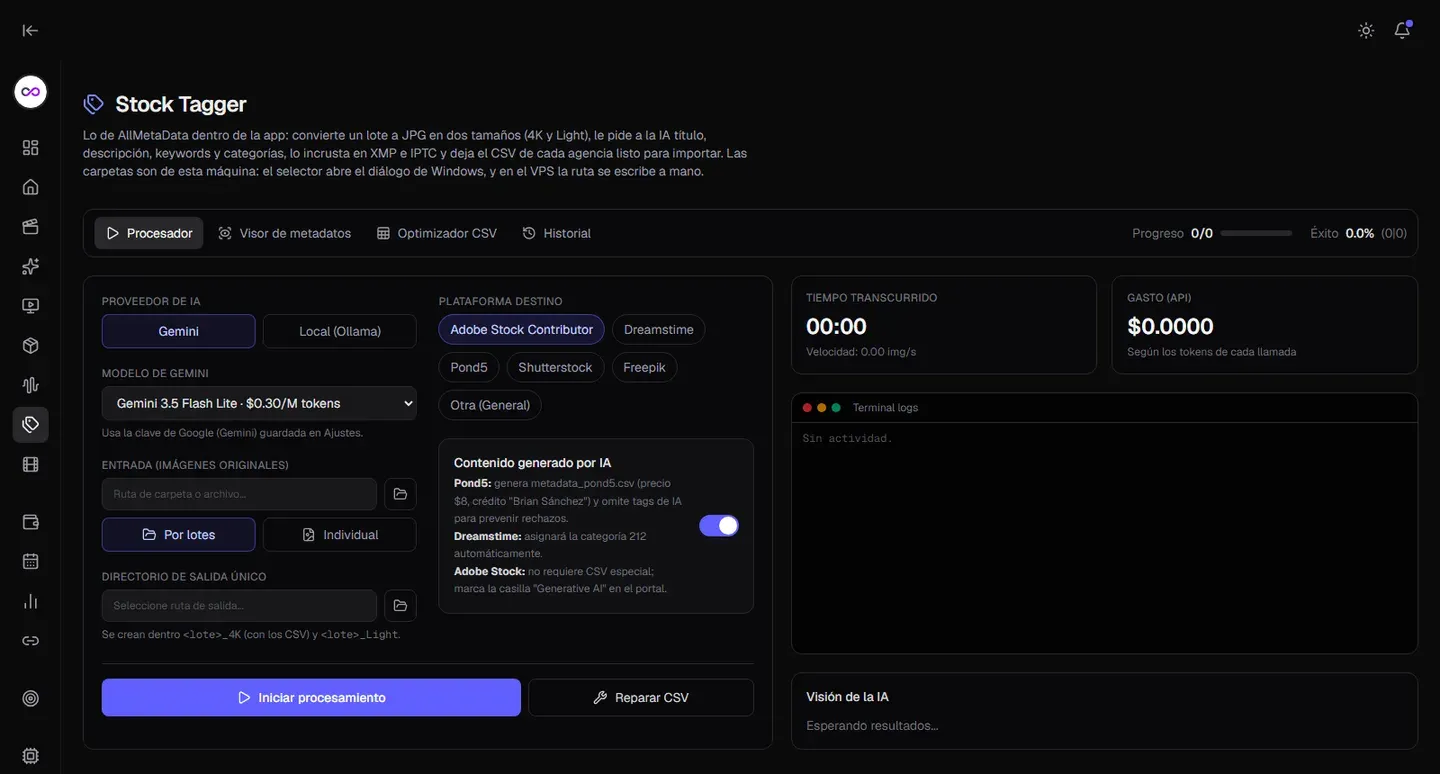This screenshot has width=1440, height=774.
Task: Select the Stock Tagger tag icon in sidebar
Action: tap(31, 425)
